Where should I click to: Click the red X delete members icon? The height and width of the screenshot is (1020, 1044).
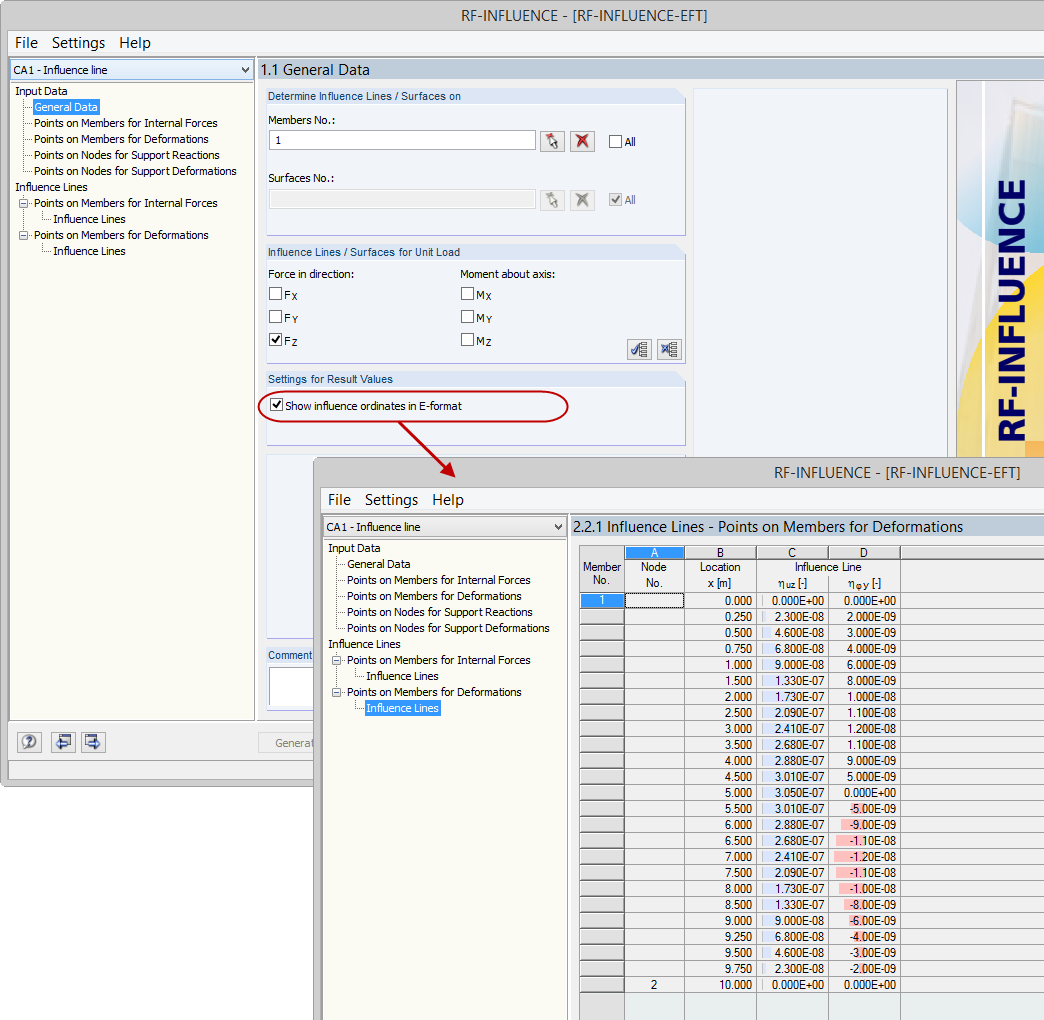(582, 141)
